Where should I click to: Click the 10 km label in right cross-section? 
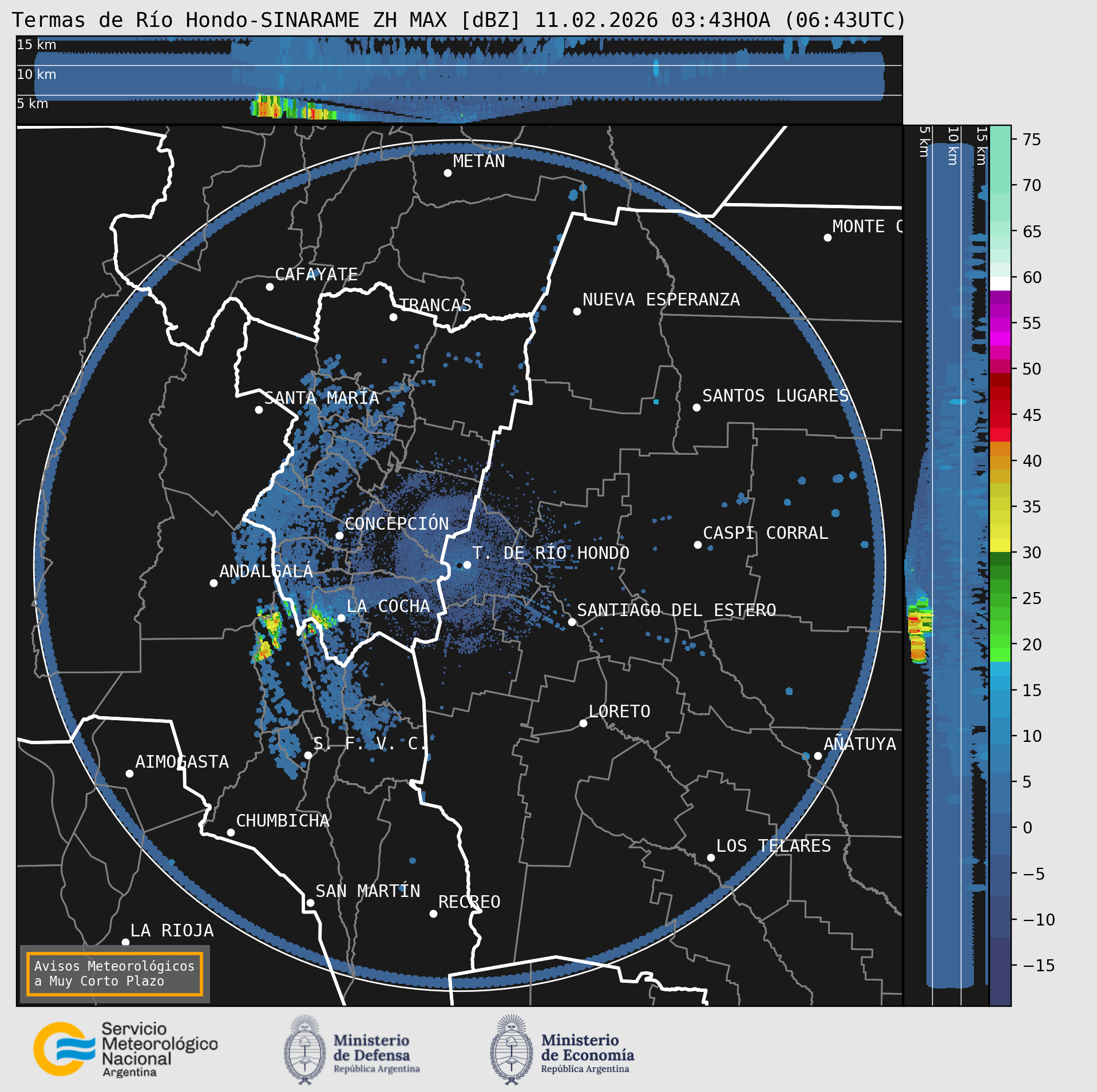953,146
